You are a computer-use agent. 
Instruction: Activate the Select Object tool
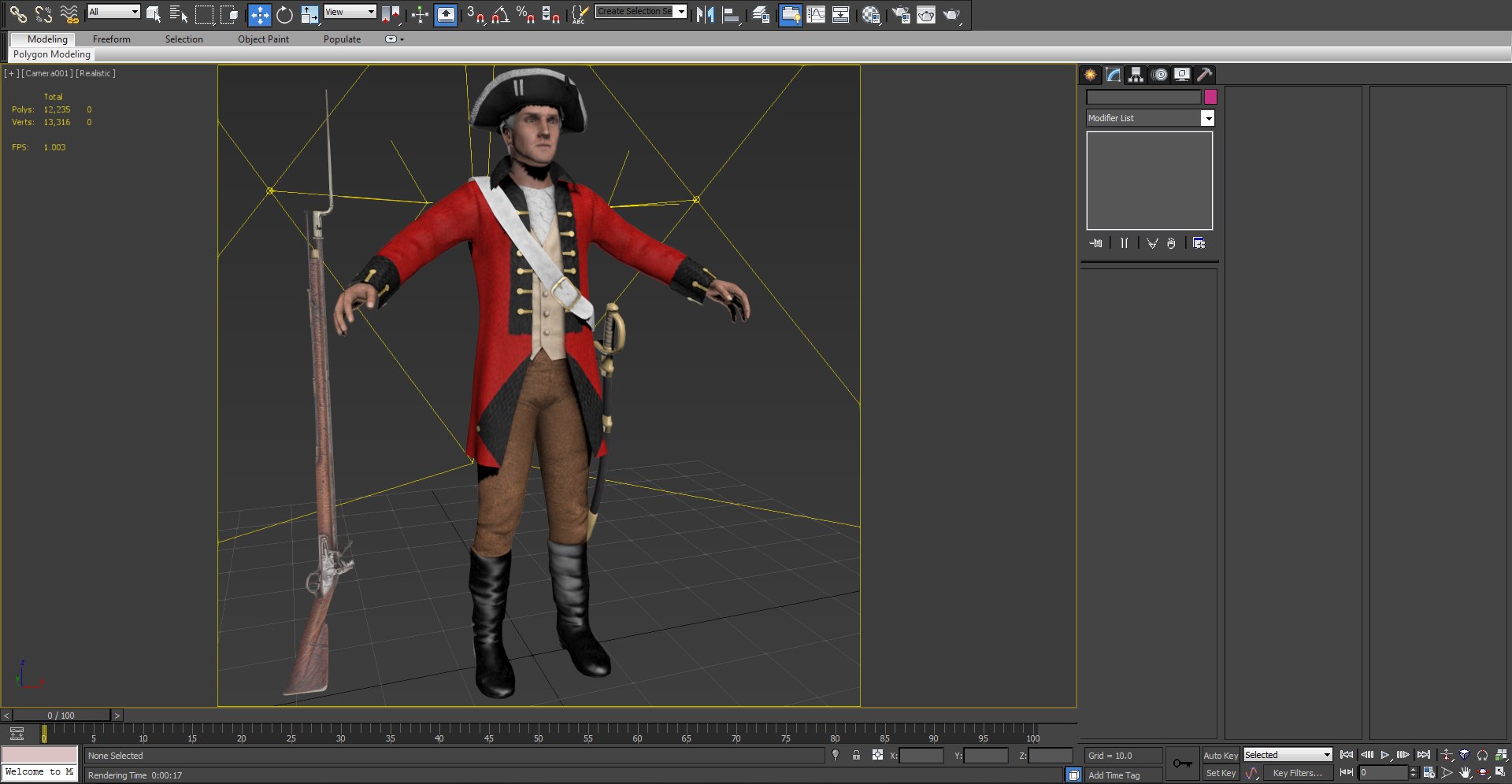click(154, 13)
